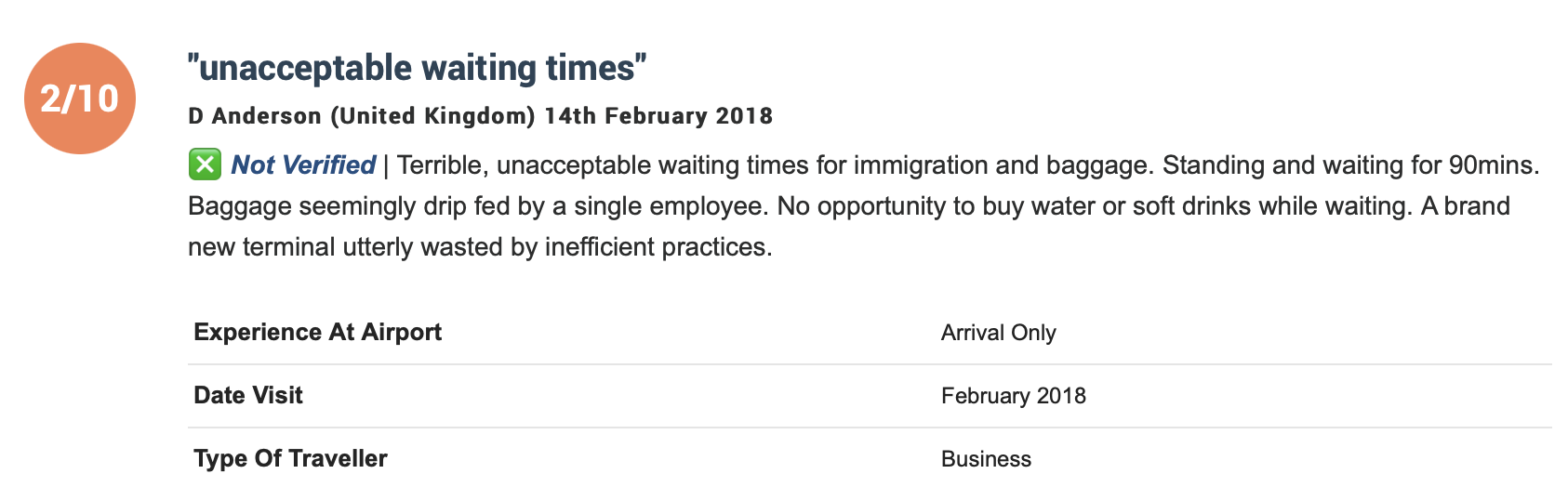Image resolution: width=1568 pixels, height=487 pixels.
Task: Click the pipe separator after Not Verified
Action: (x=386, y=165)
